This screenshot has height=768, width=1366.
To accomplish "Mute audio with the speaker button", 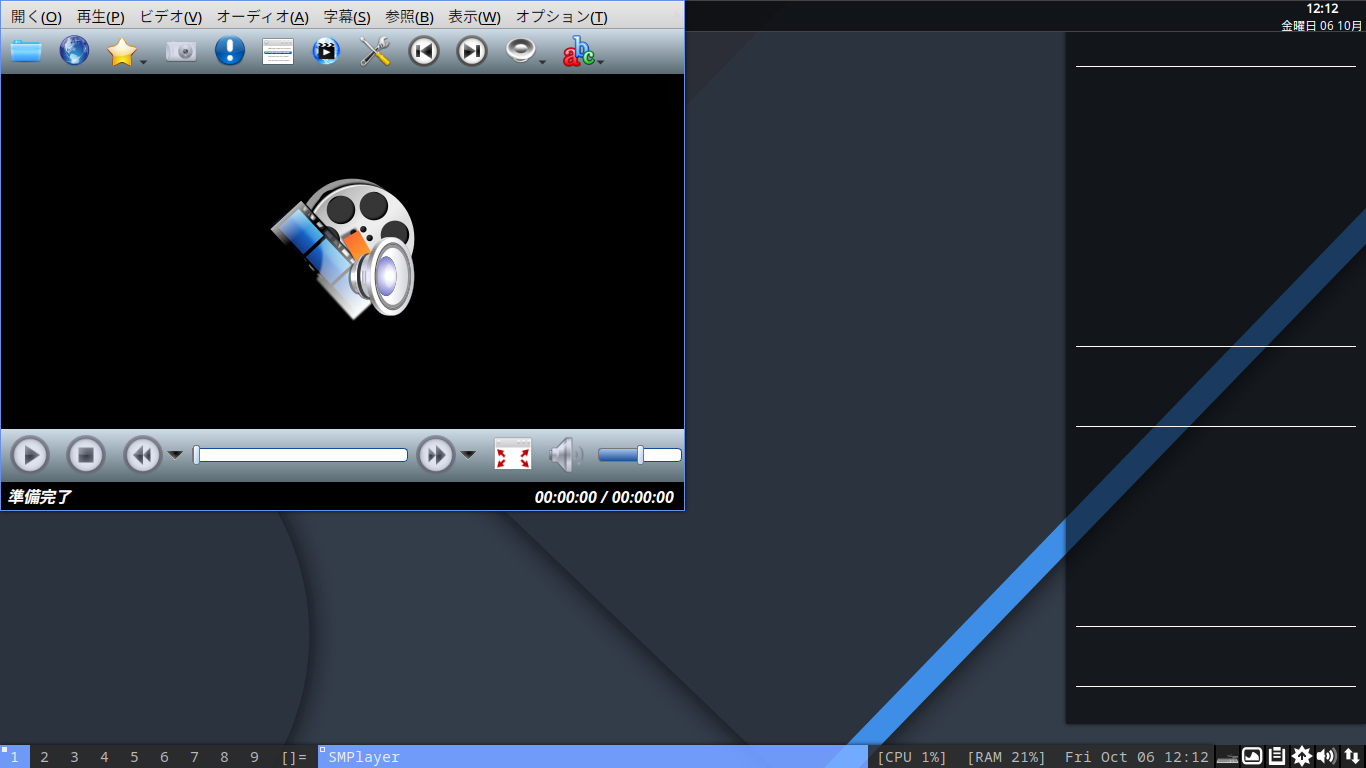I will pyautogui.click(x=566, y=455).
